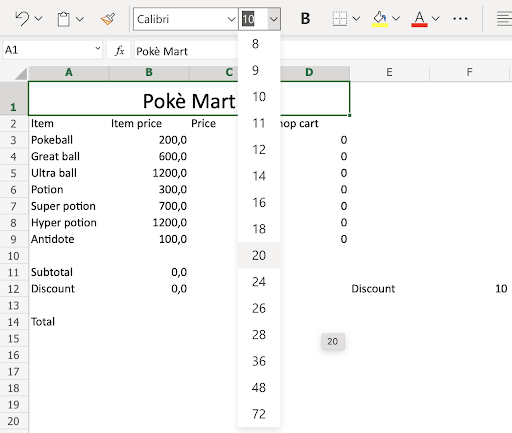Click the text alignment icon at toolbar edge

504,19
